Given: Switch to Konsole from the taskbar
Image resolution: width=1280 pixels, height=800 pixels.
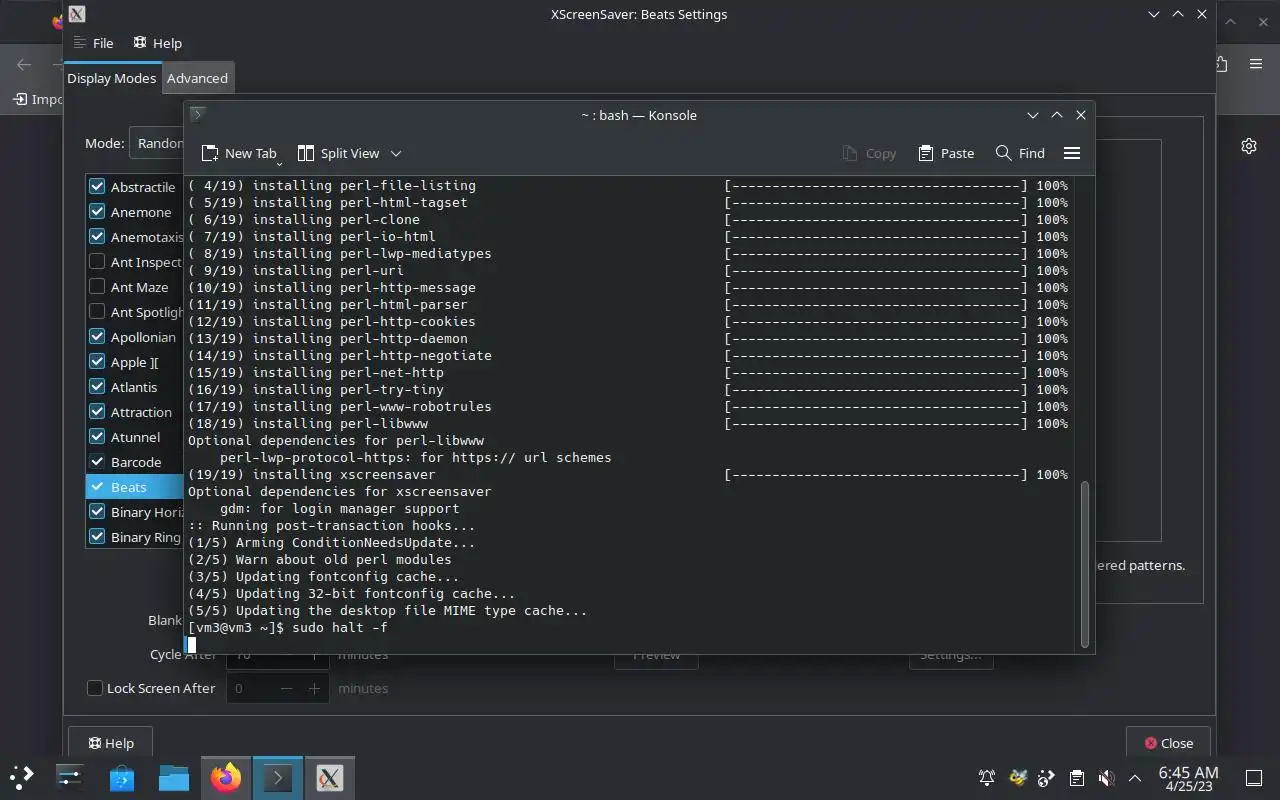Looking at the screenshot, I should (278, 777).
